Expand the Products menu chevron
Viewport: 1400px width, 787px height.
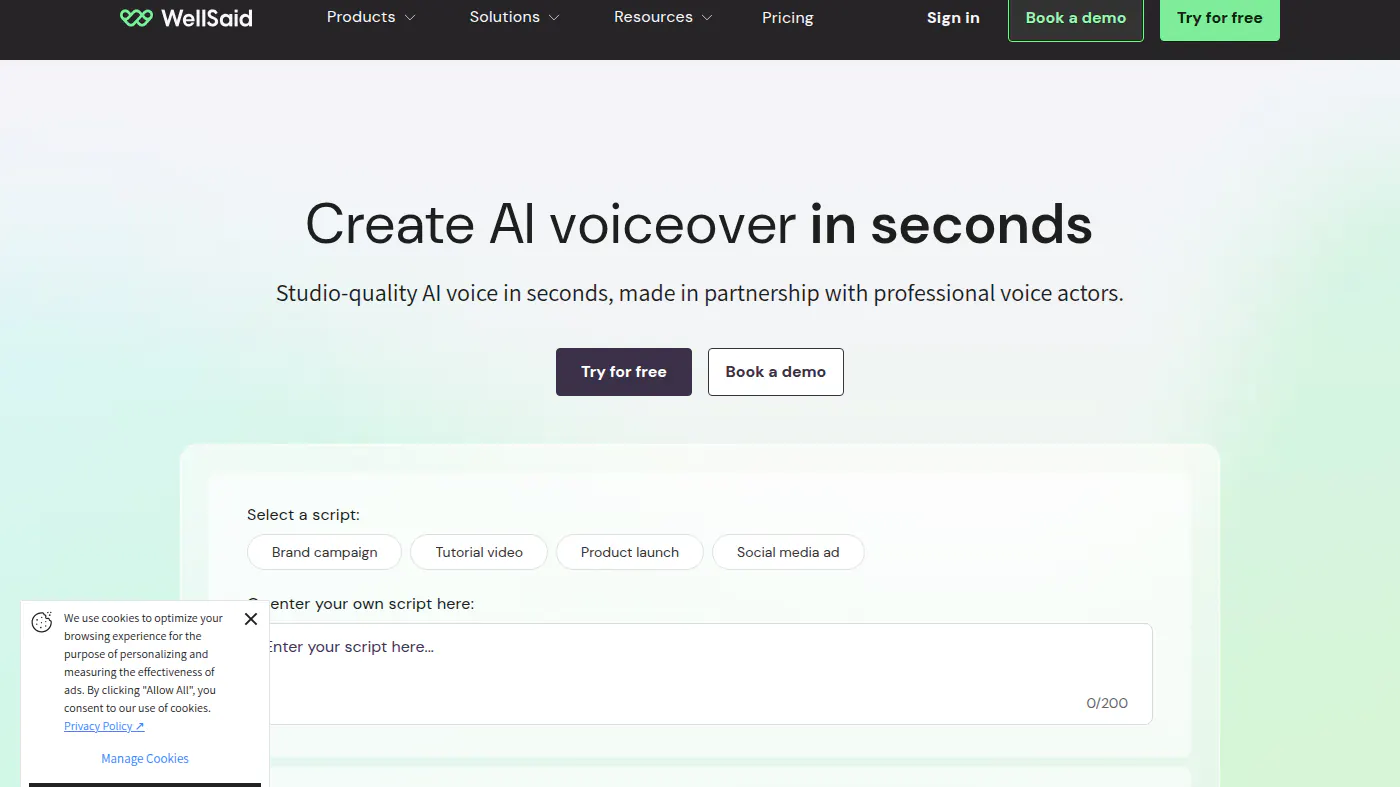[x=410, y=18]
